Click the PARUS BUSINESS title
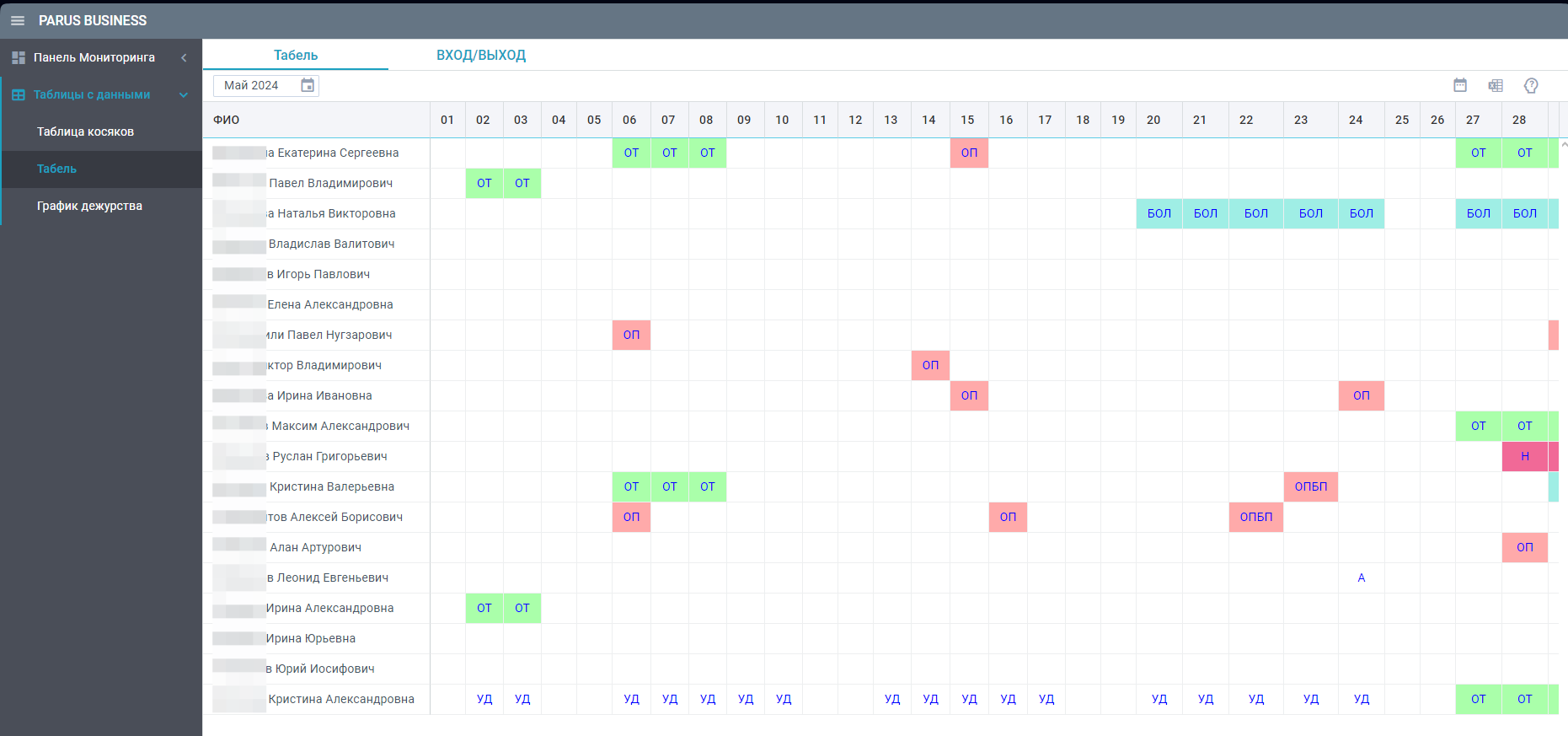Screen dimensions: 1568x736 (x=93, y=20)
